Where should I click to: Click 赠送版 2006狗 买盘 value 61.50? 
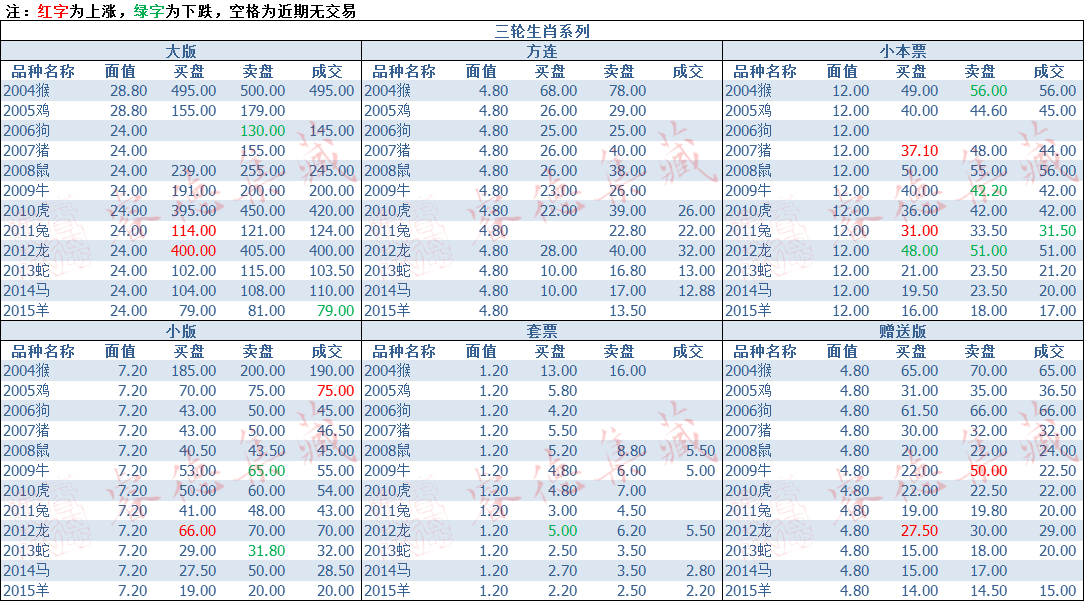click(x=919, y=412)
